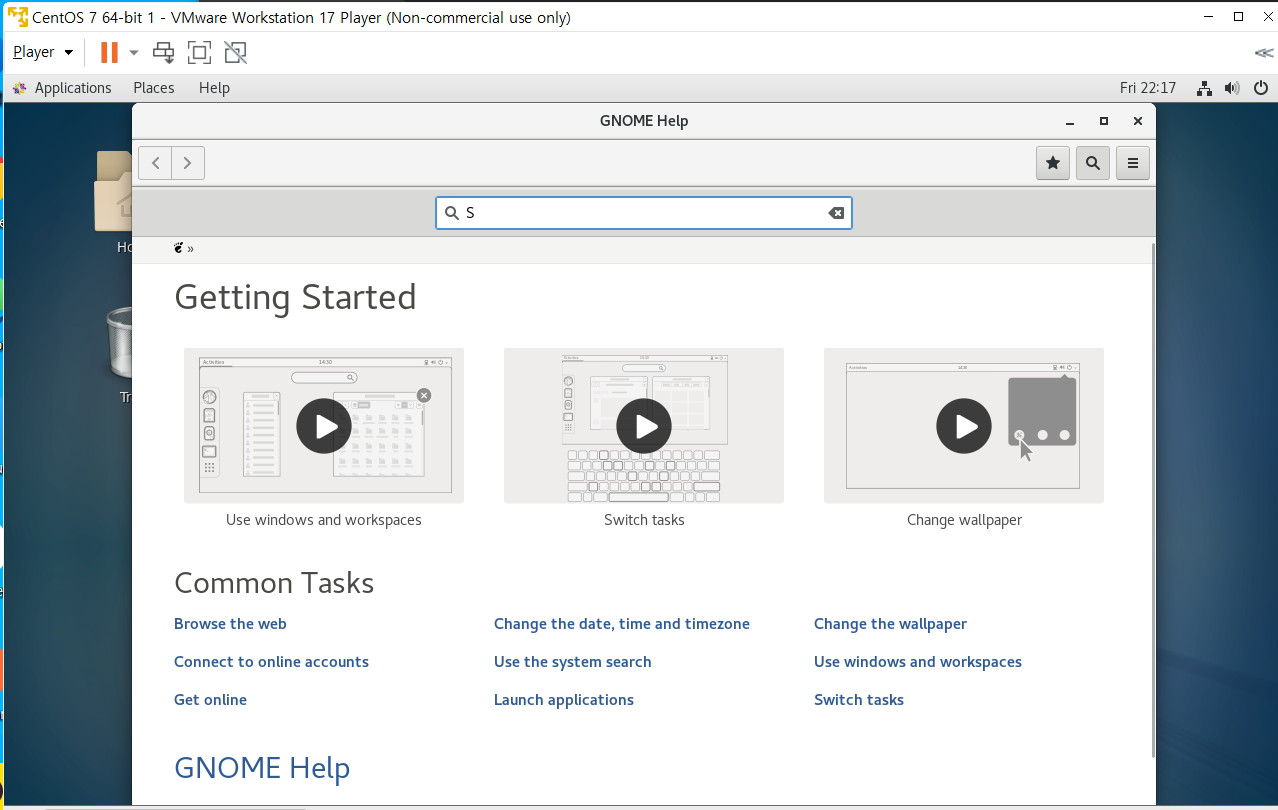1278x810 pixels.
Task: Open Use windows and workspaces link in Common Tasks
Action: [918, 662]
